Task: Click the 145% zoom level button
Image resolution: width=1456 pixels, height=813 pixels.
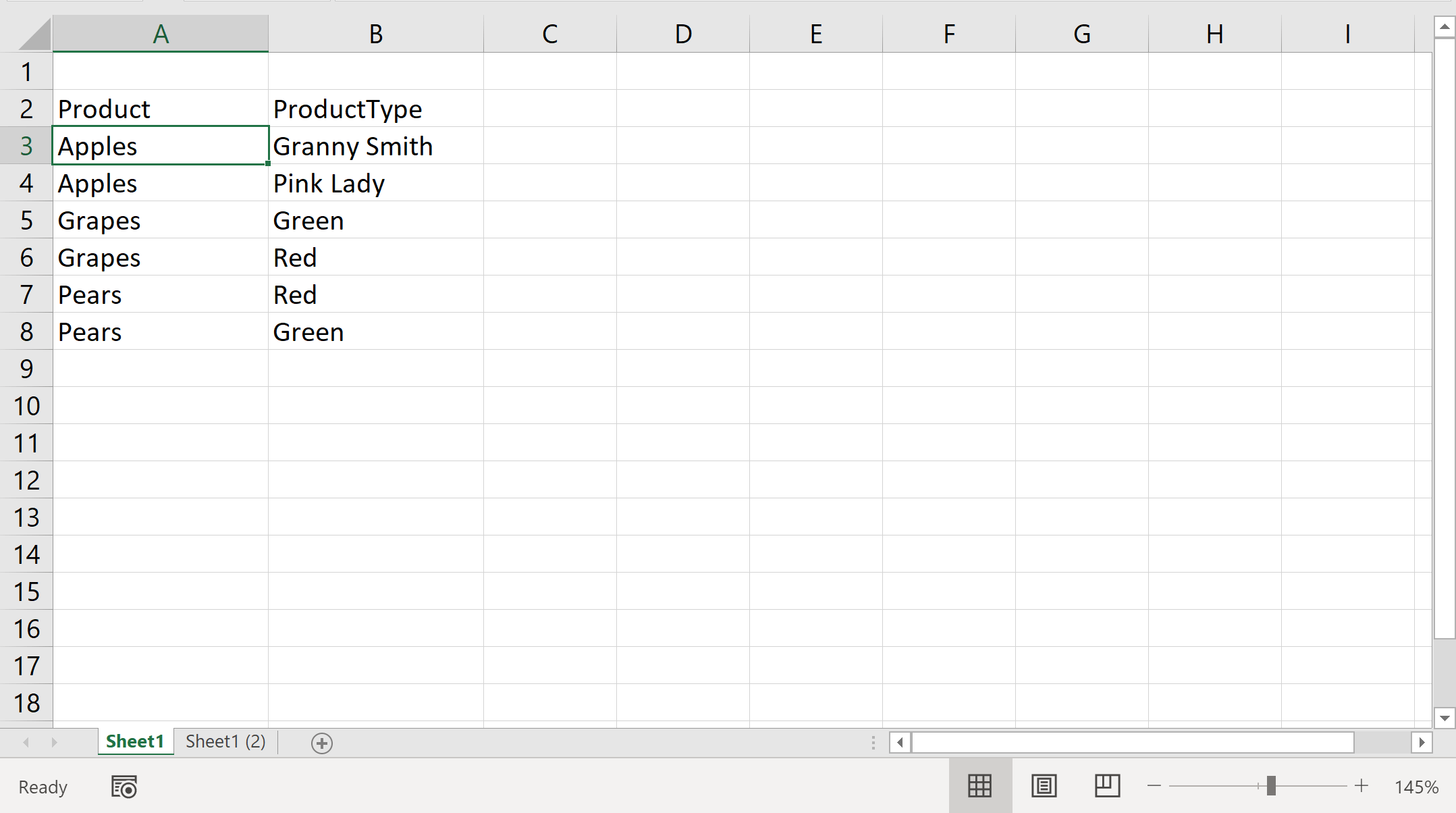Action: coord(1416,787)
